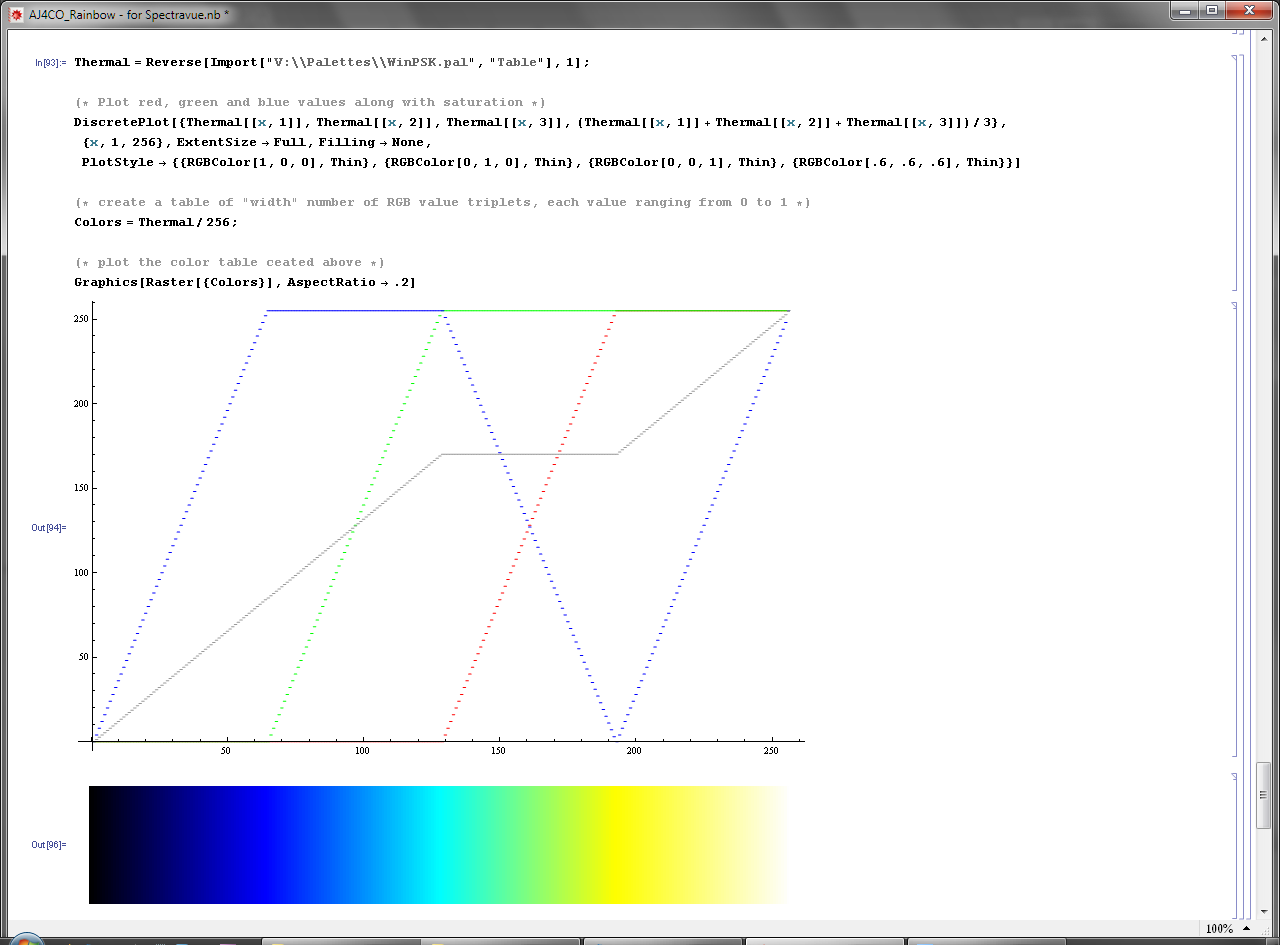Screen dimensions: 1280x945
Task: Click the Out[96]= cell label
Action: [48, 845]
